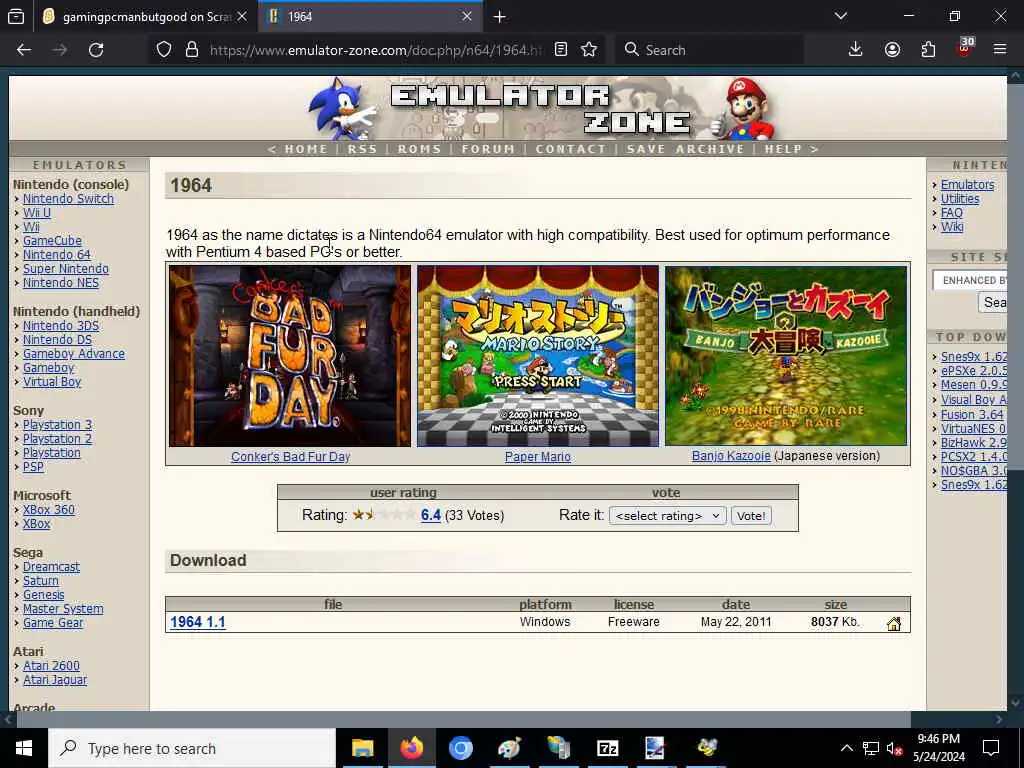
Task: Open the Extensions puzzle icon
Action: [928, 50]
